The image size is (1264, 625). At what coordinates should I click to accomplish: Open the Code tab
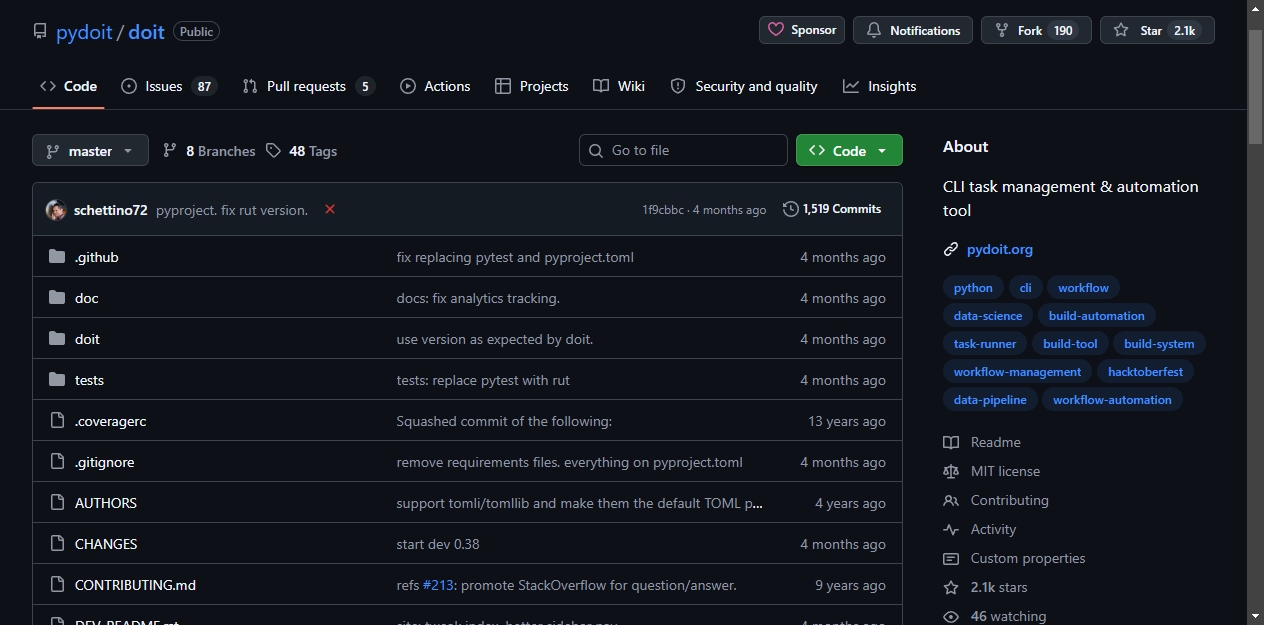point(68,86)
